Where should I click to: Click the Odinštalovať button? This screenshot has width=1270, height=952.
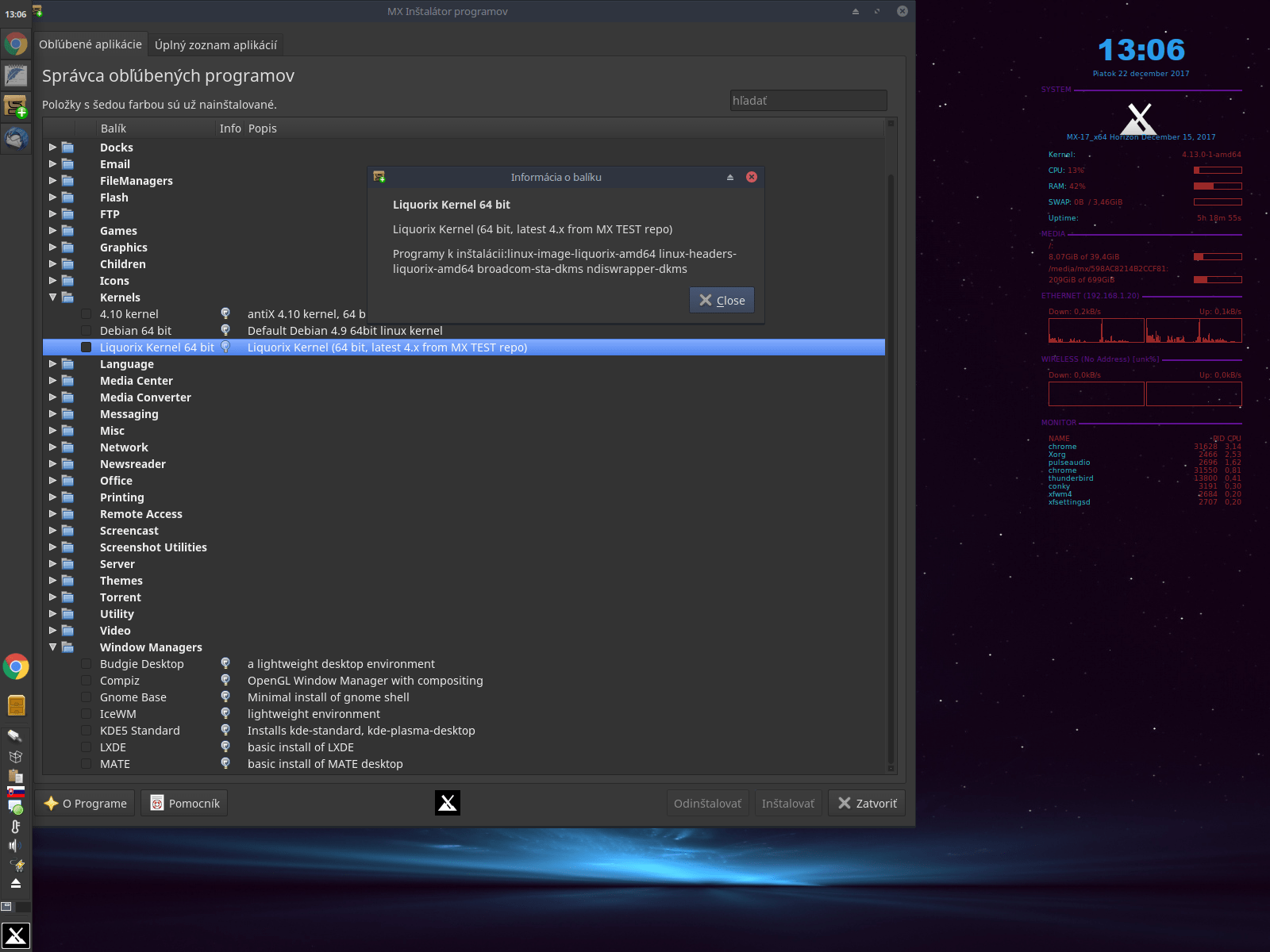pyautogui.click(x=707, y=803)
